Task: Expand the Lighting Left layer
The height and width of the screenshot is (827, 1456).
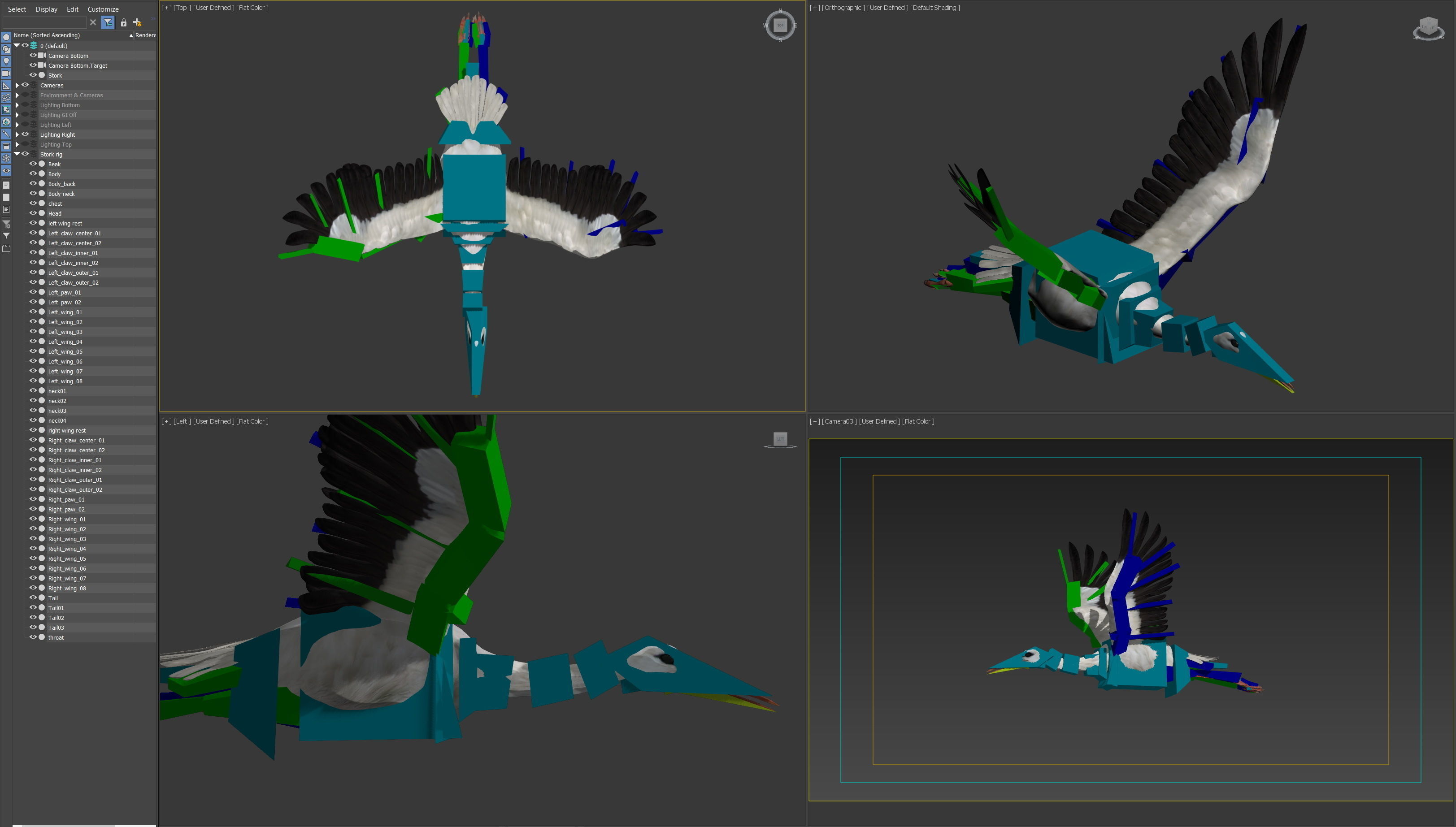Action: click(x=17, y=125)
